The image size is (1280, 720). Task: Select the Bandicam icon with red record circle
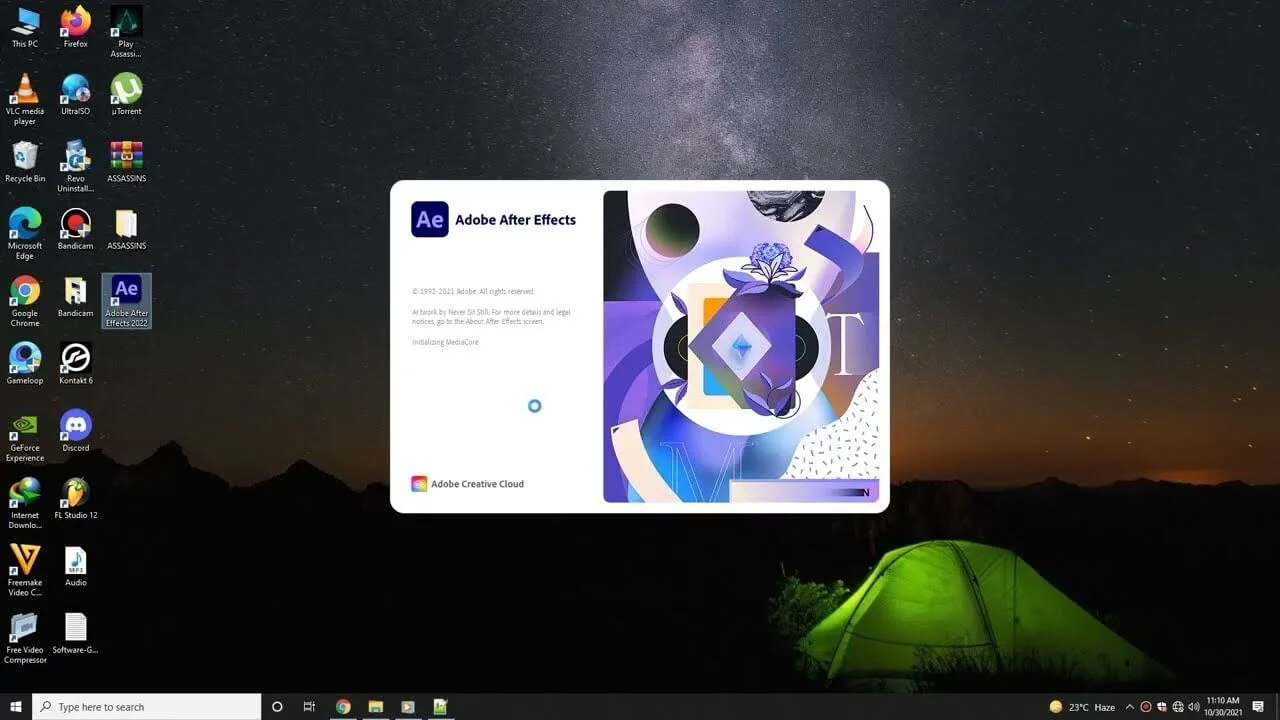click(x=75, y=228)
